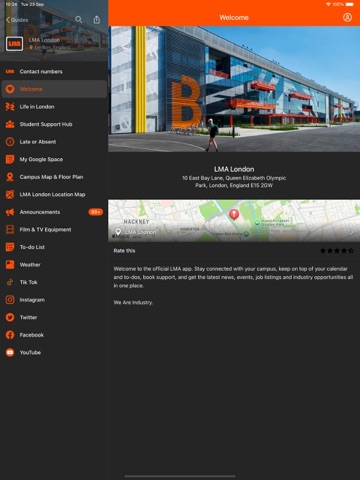Open Late or Absent
Screen dimensions: 360x480
(x=54, y=142)
